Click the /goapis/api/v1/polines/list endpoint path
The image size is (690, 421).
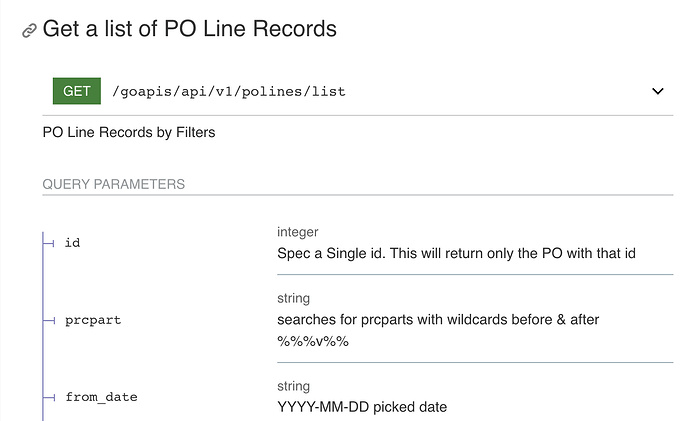(x=228, y=92)
